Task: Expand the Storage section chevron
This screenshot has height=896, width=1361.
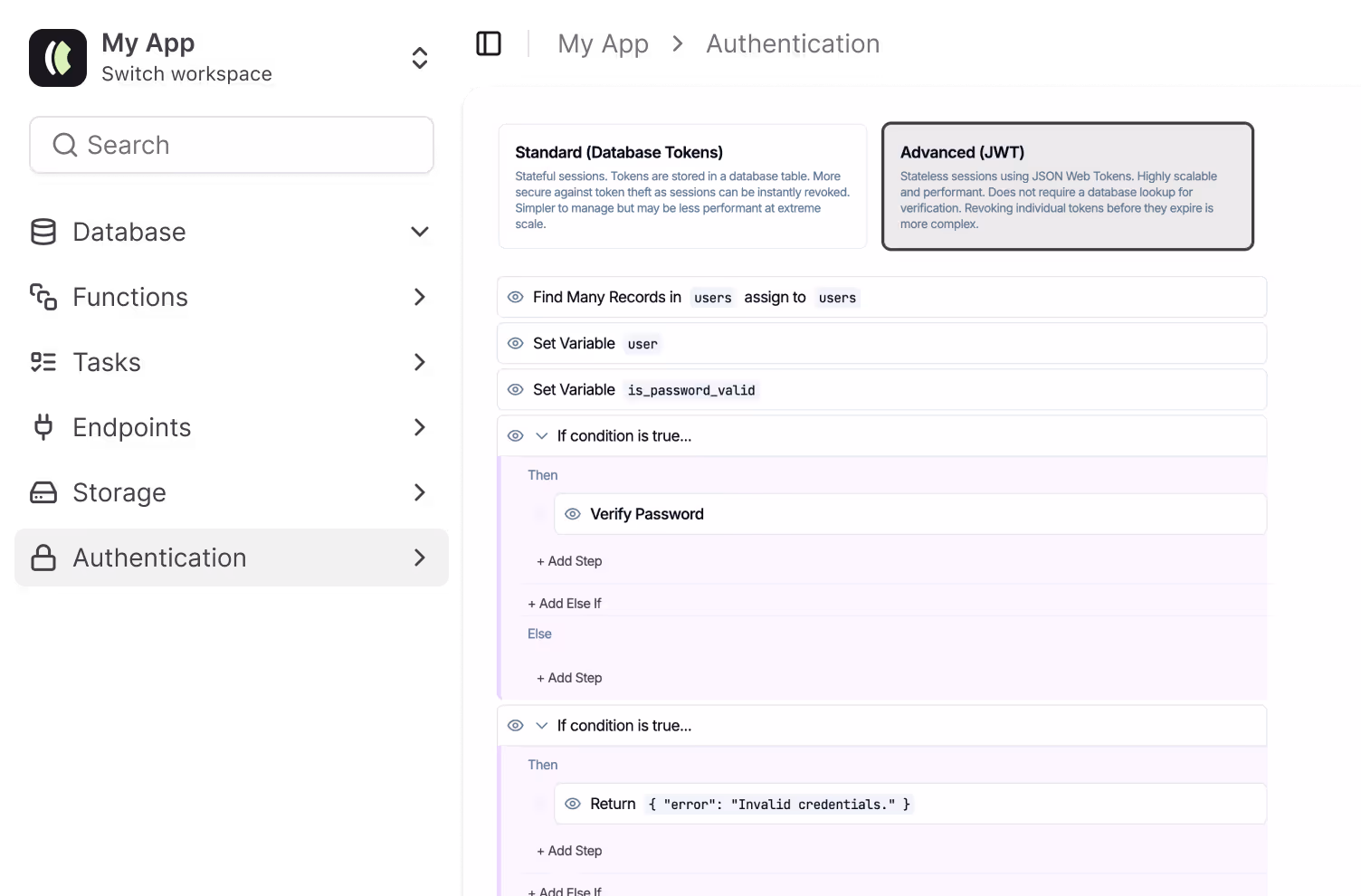Action: point(420,492)
